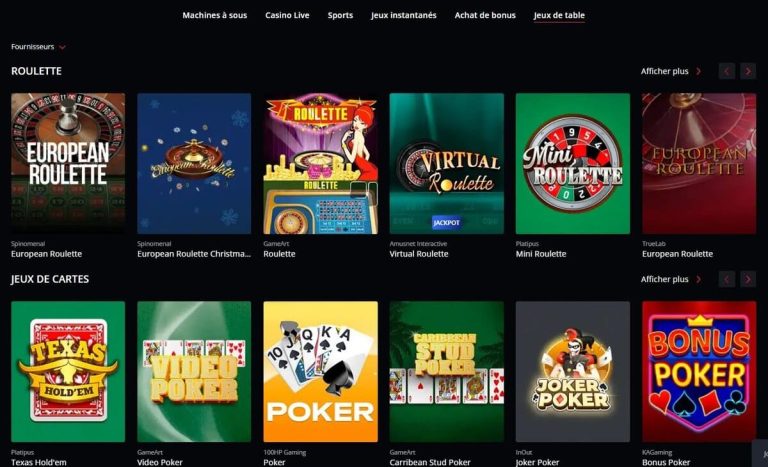Expand the Fournisseurs dropdown
Screen dimensions: 768x467
coord(38,47)
